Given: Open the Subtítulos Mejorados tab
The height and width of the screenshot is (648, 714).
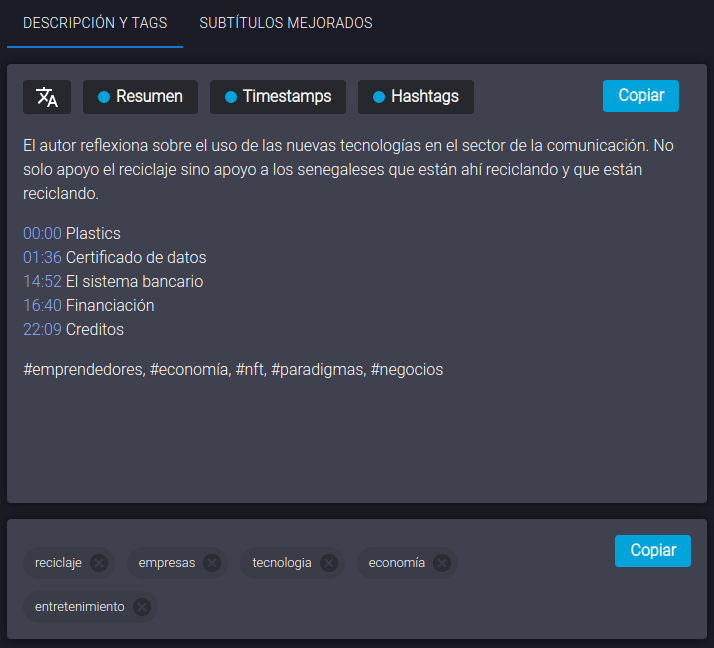Looking at the screenshot, I should click(286, 23).
